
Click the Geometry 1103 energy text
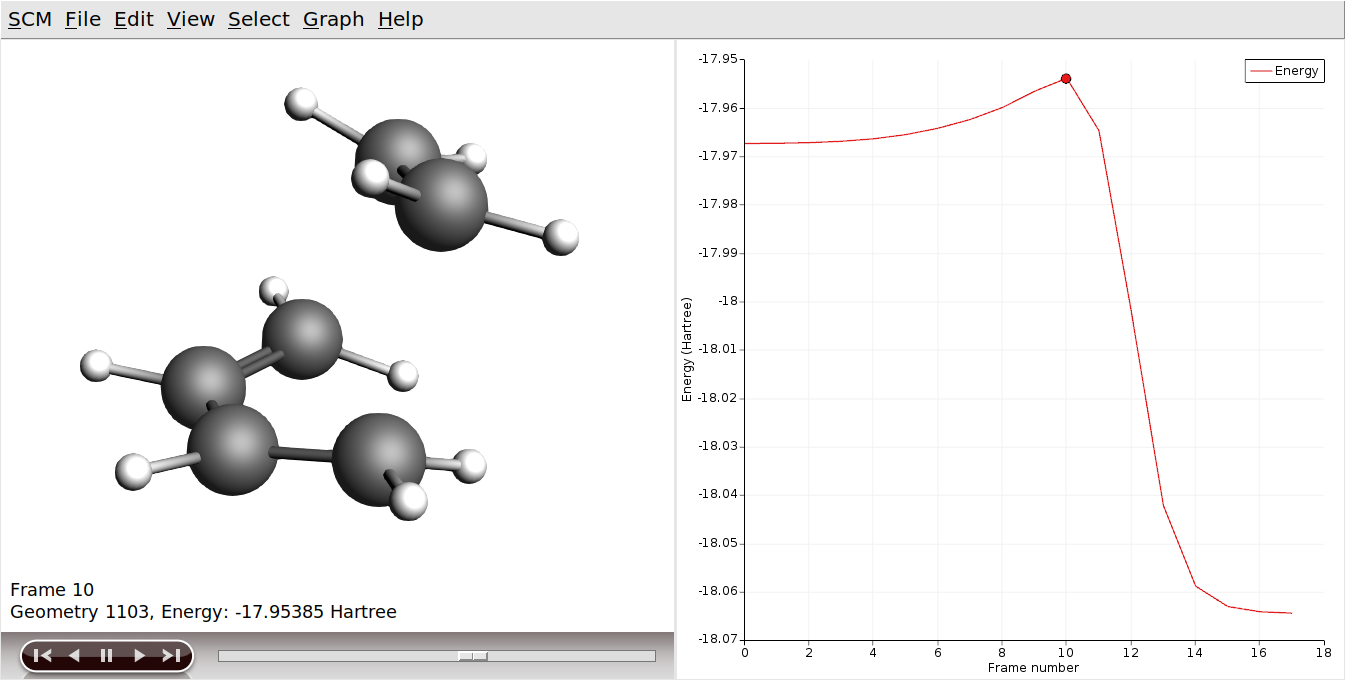click(x=203, y=611)
